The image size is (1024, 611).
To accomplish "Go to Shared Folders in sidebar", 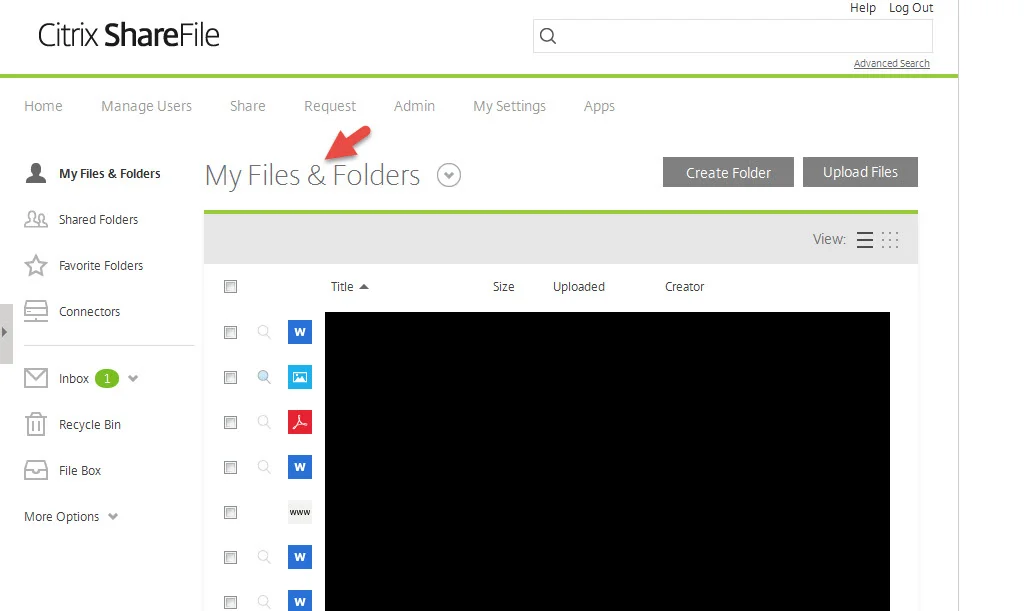I will tap(99, 219).
